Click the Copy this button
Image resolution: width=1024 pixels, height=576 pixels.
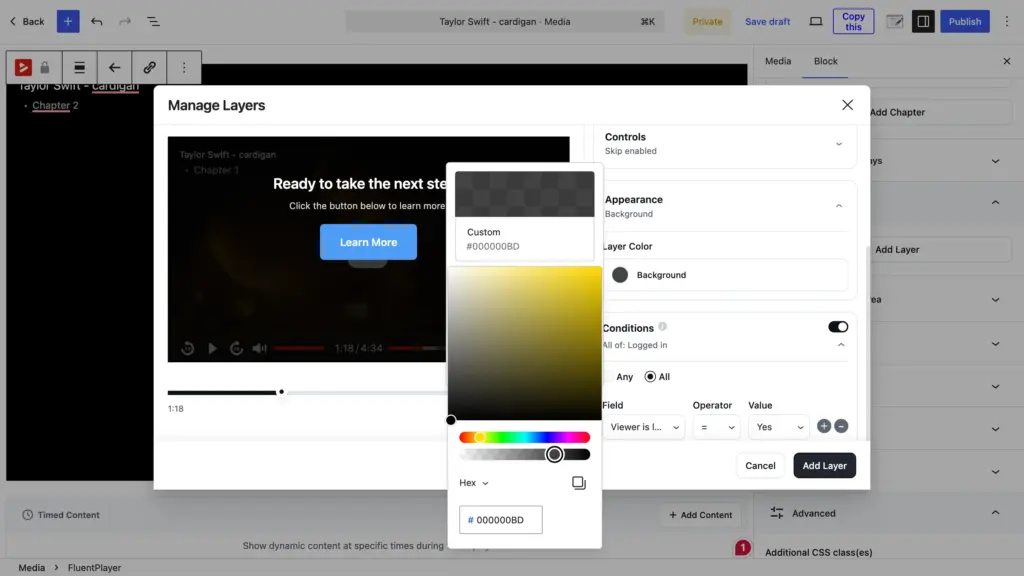853,22
